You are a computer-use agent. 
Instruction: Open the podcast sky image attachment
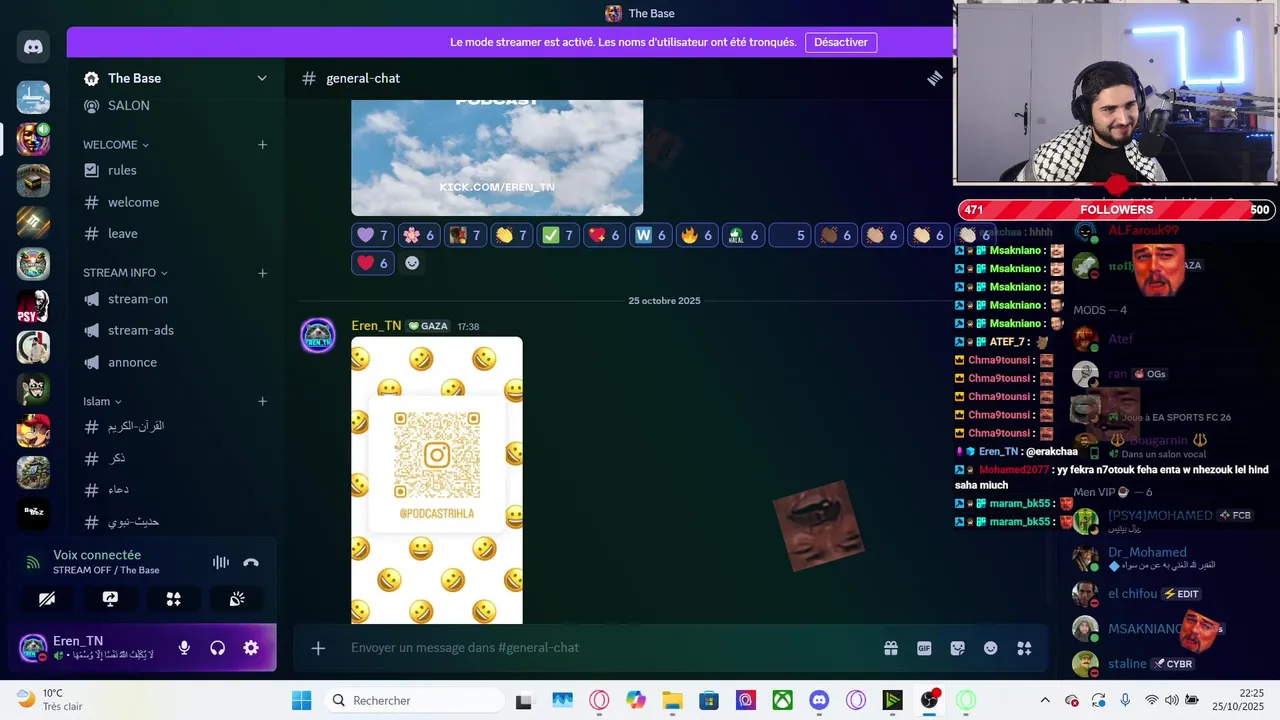point(497,157)
